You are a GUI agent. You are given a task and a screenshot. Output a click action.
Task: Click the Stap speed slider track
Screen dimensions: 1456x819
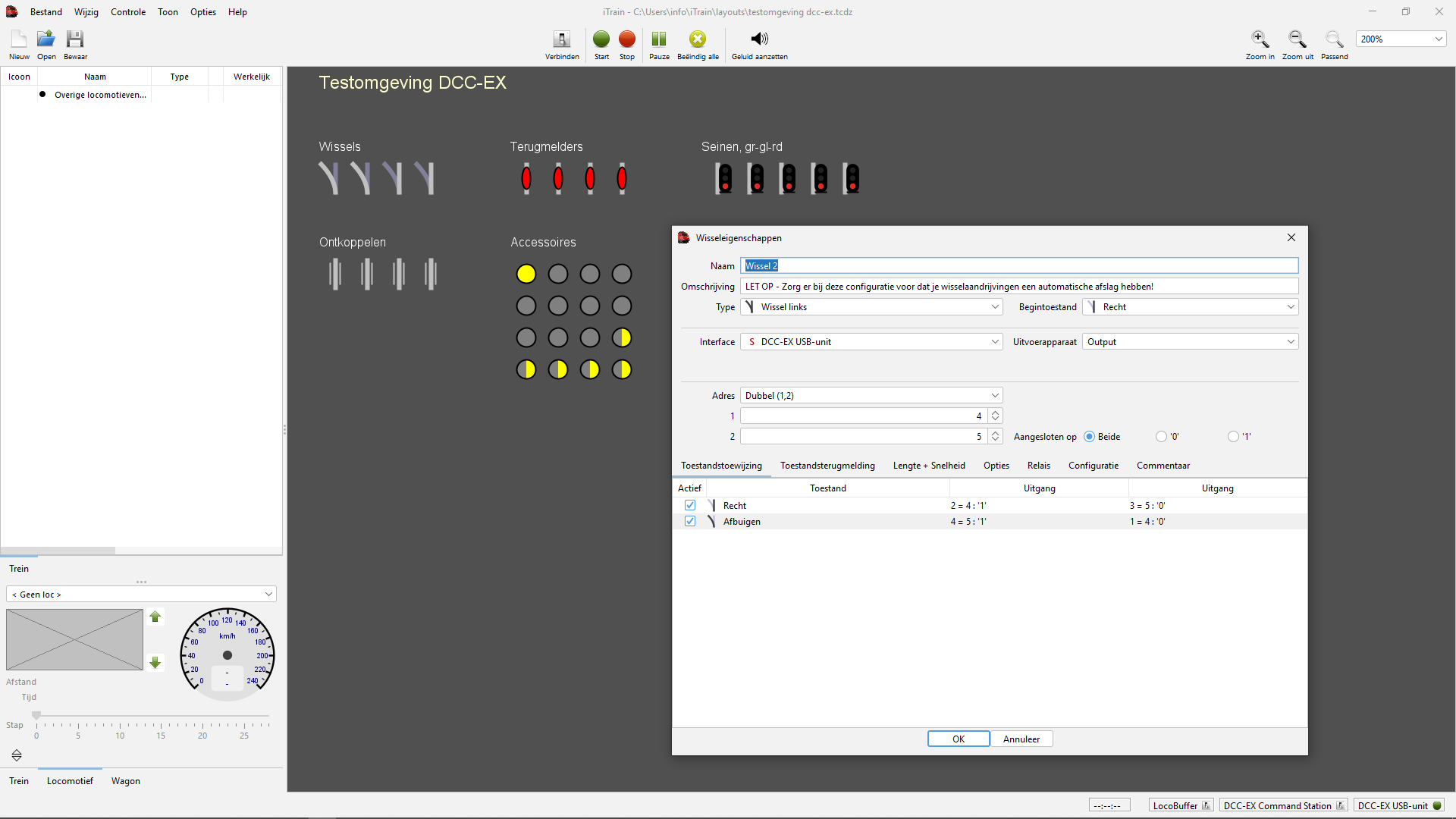point(152,716)
